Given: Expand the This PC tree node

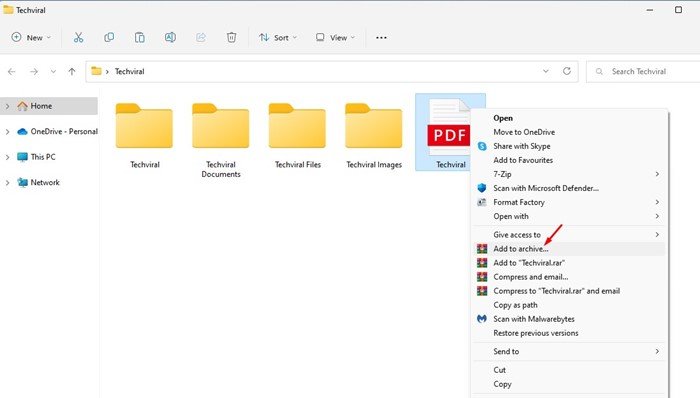Looking at the screenshot, I should coord(7,157).
